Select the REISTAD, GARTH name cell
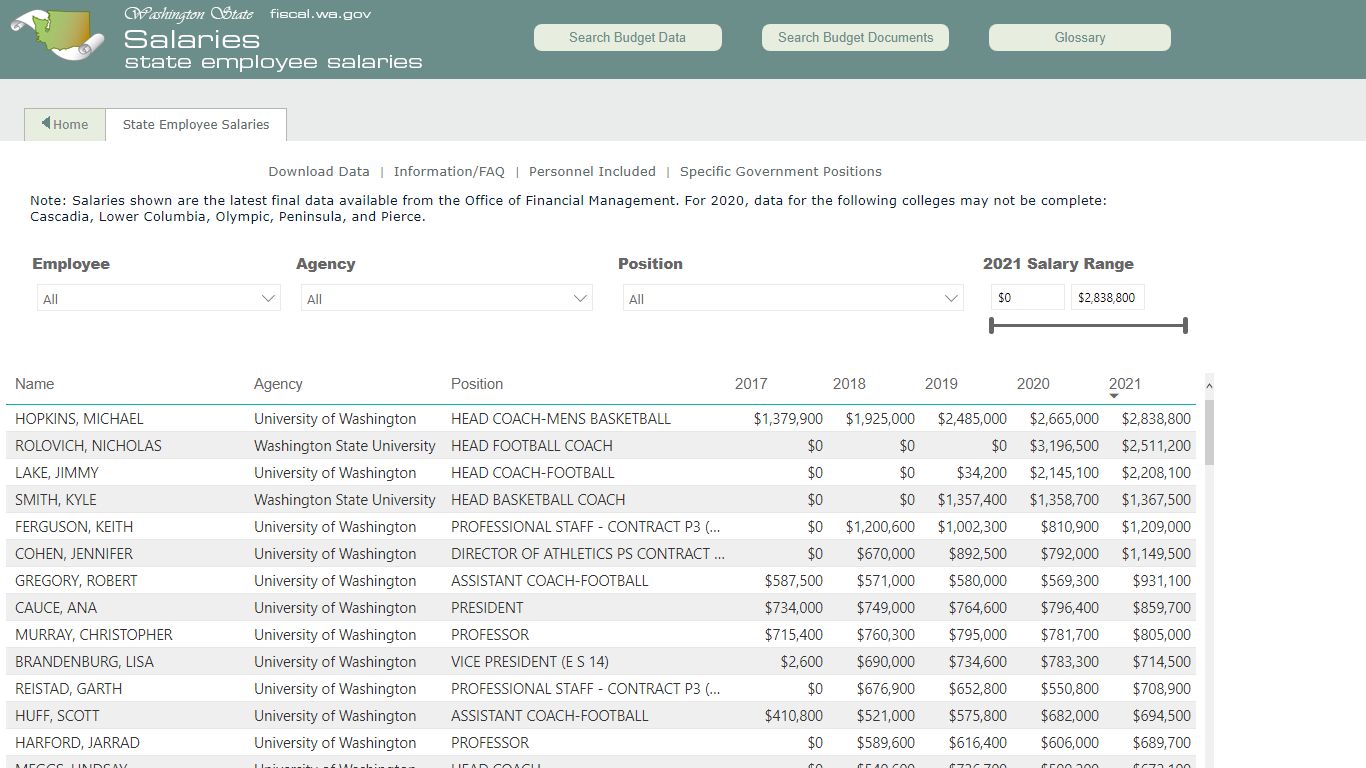This screenshot has width=1366, height=768. [x=68, y=689]
